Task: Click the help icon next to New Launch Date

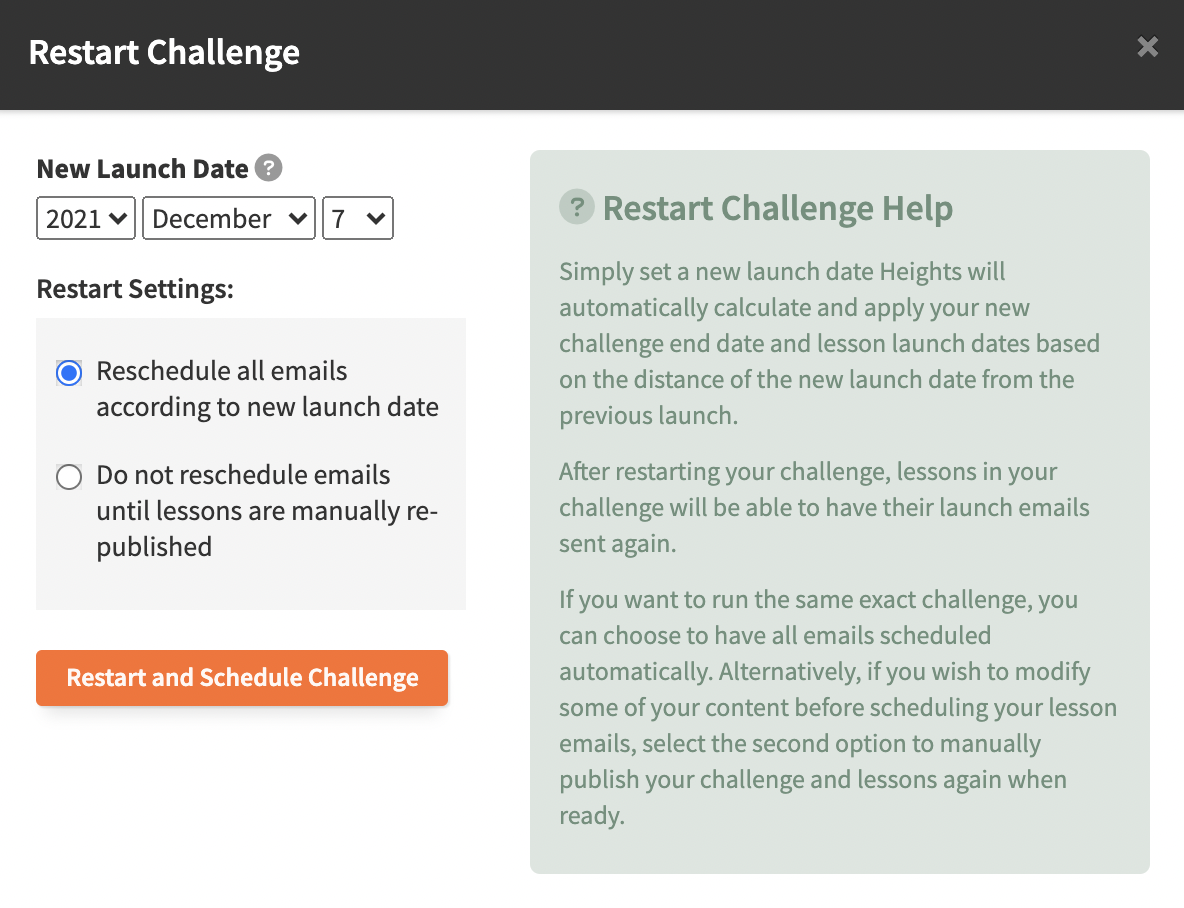Action: (x=268, y=168)
